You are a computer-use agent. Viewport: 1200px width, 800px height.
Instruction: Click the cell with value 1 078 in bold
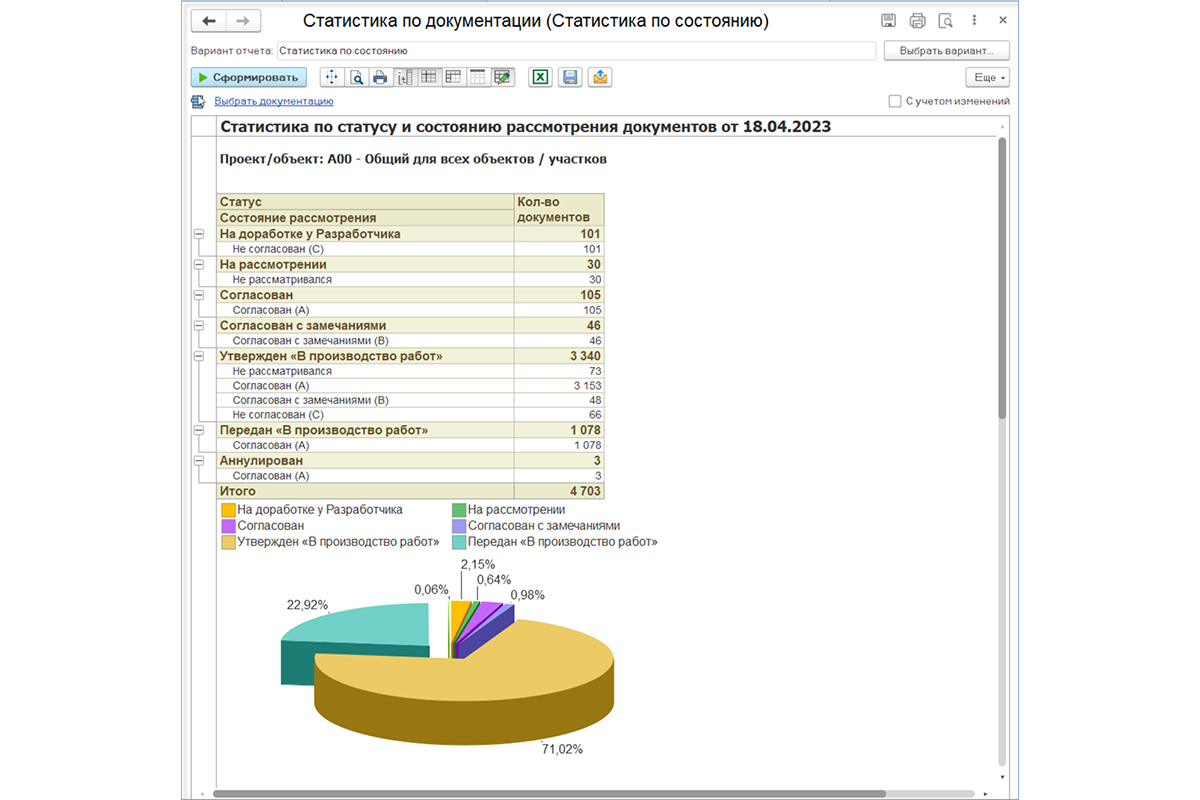coord(559,430)
